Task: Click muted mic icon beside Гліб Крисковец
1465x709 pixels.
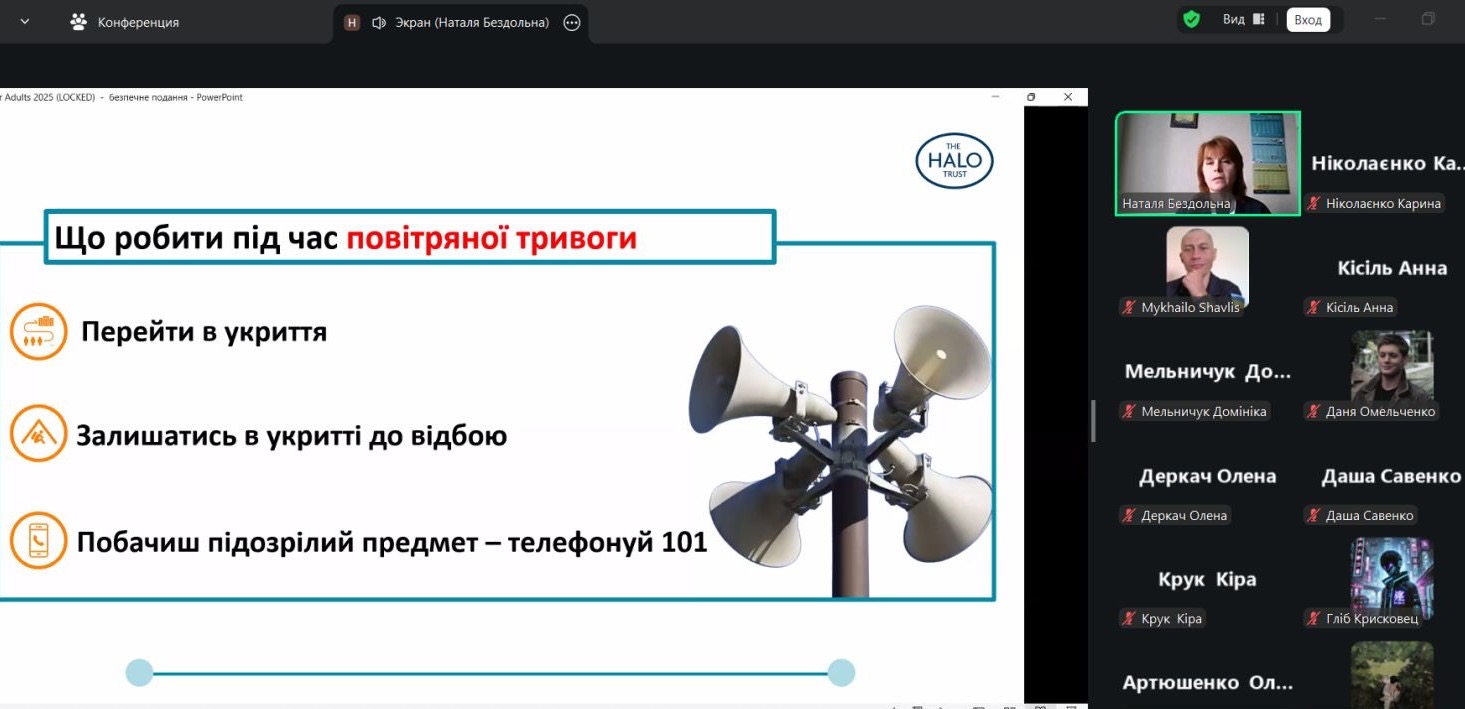Action: (1314, 619)
